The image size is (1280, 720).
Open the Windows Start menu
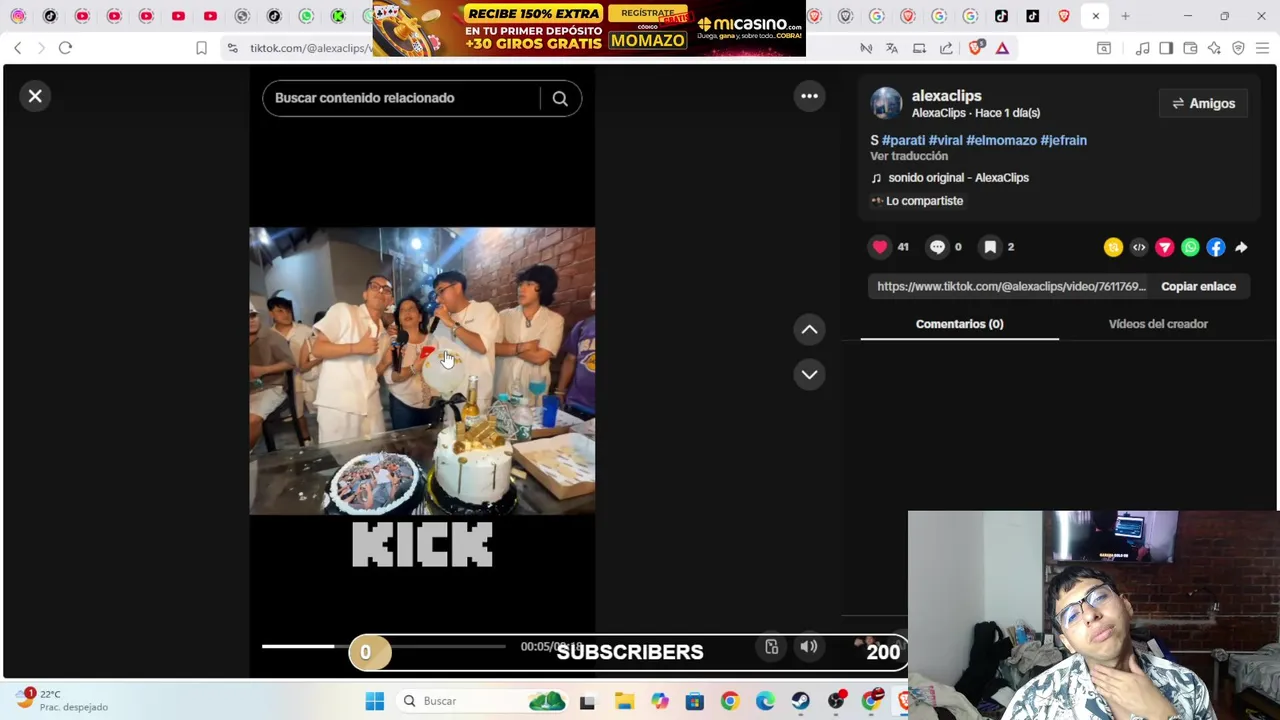[375, 701]
